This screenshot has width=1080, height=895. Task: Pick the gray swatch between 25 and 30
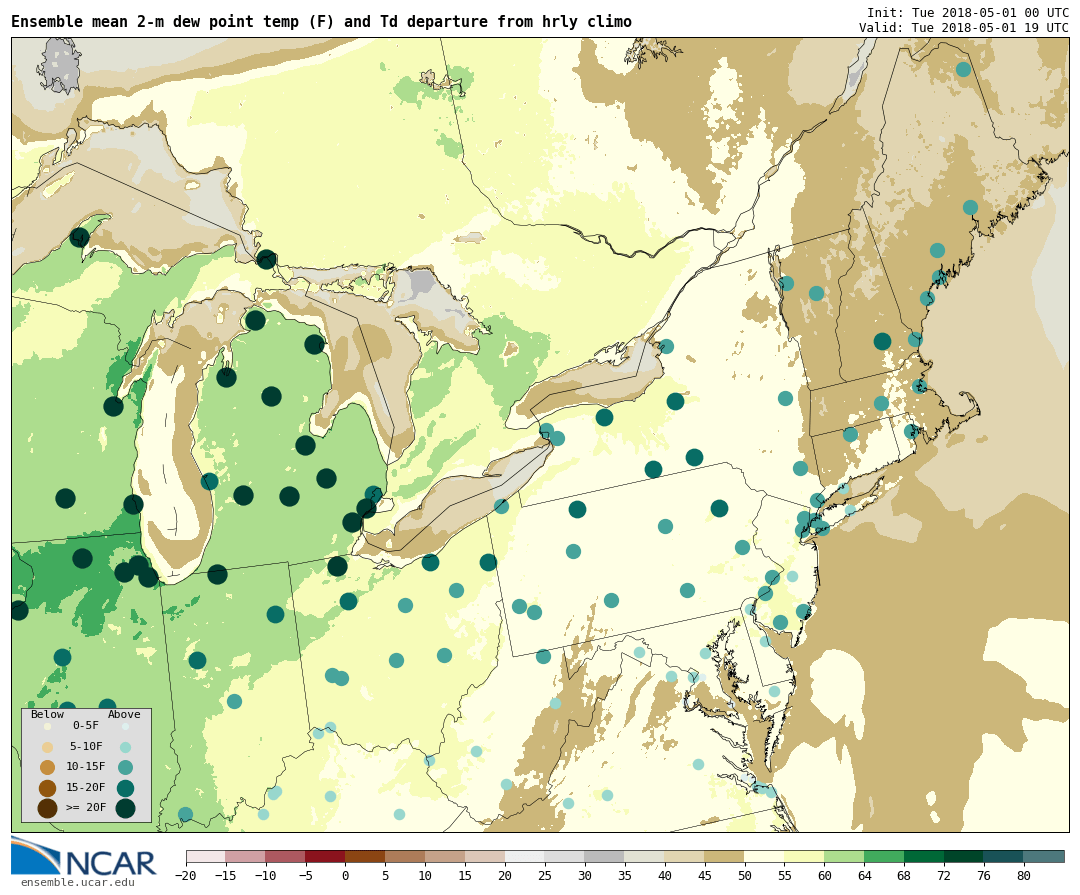tap(565, 856)
